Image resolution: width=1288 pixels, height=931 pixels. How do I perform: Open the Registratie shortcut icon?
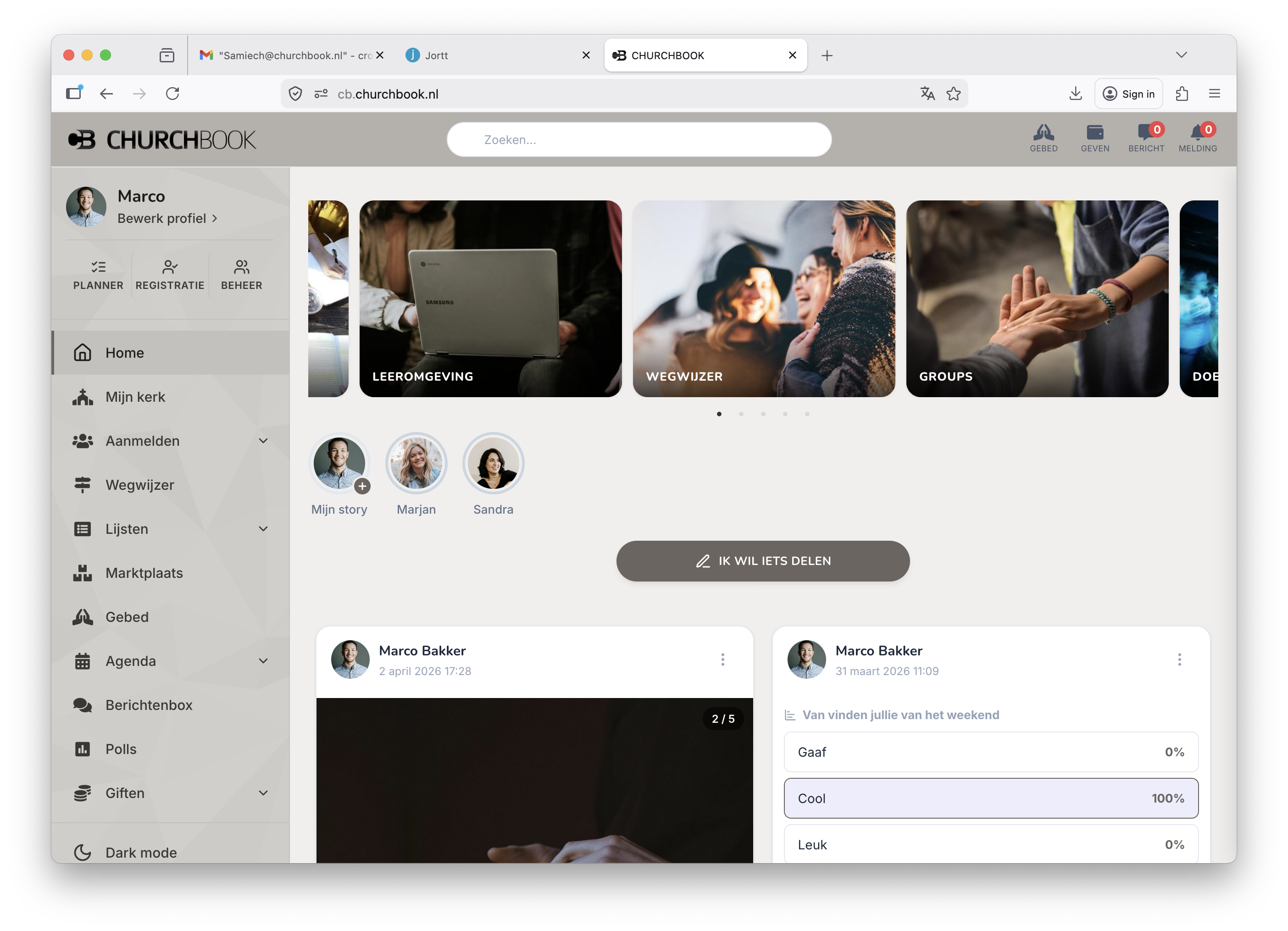pyautogui.click(x=170, y=275)
